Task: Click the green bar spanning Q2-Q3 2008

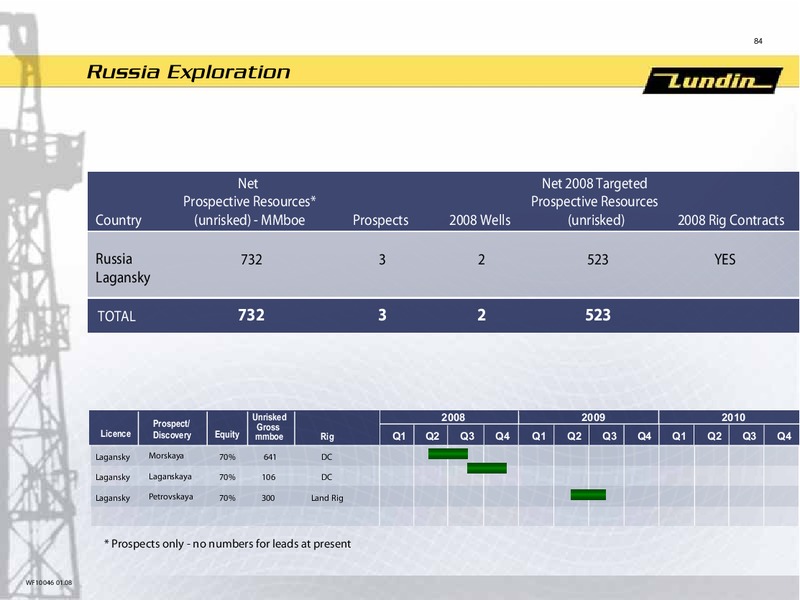Action: pyautogui.click(x=448, y=454)
